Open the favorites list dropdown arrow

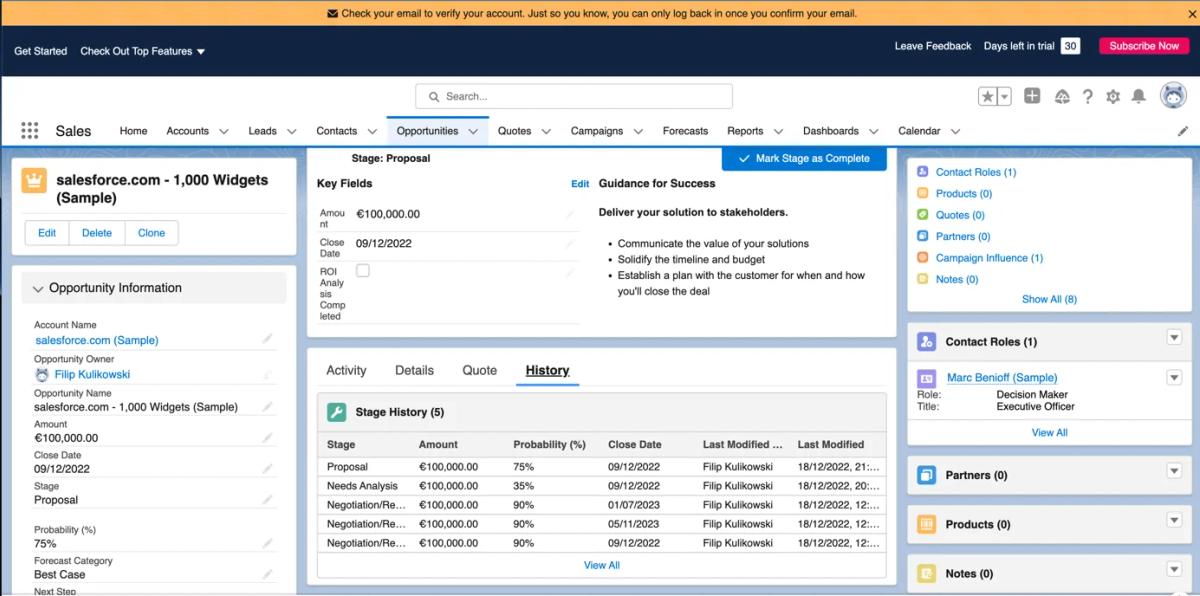coord(1004,97)
